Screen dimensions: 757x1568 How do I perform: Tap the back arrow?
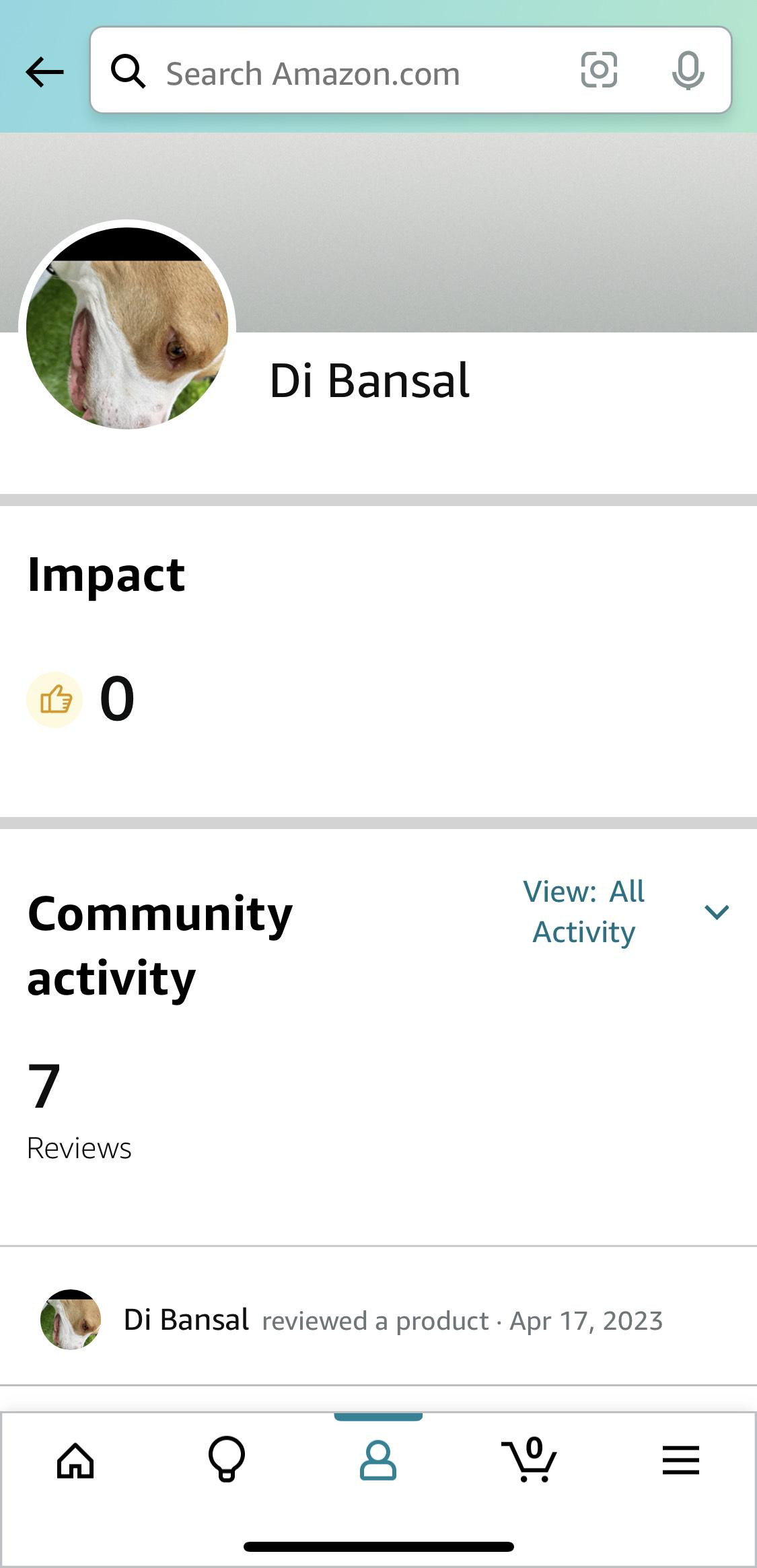click(44, 72)
